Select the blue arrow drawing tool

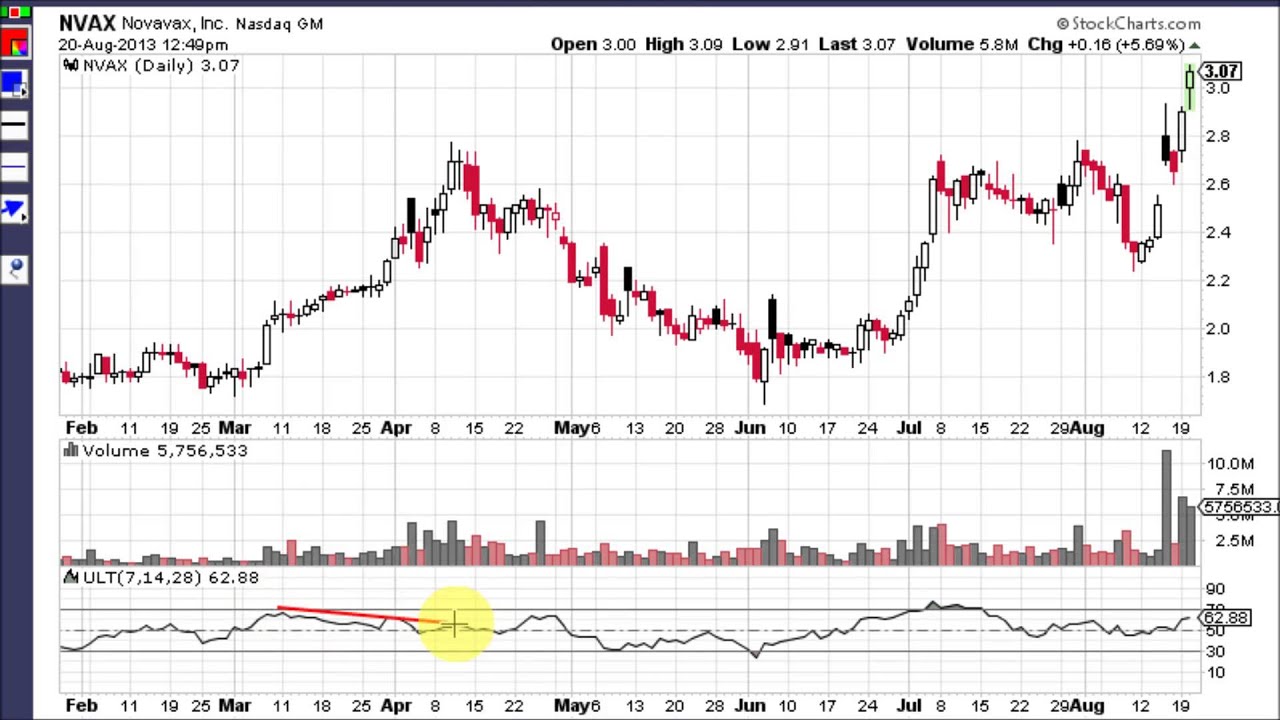[14, 209]
